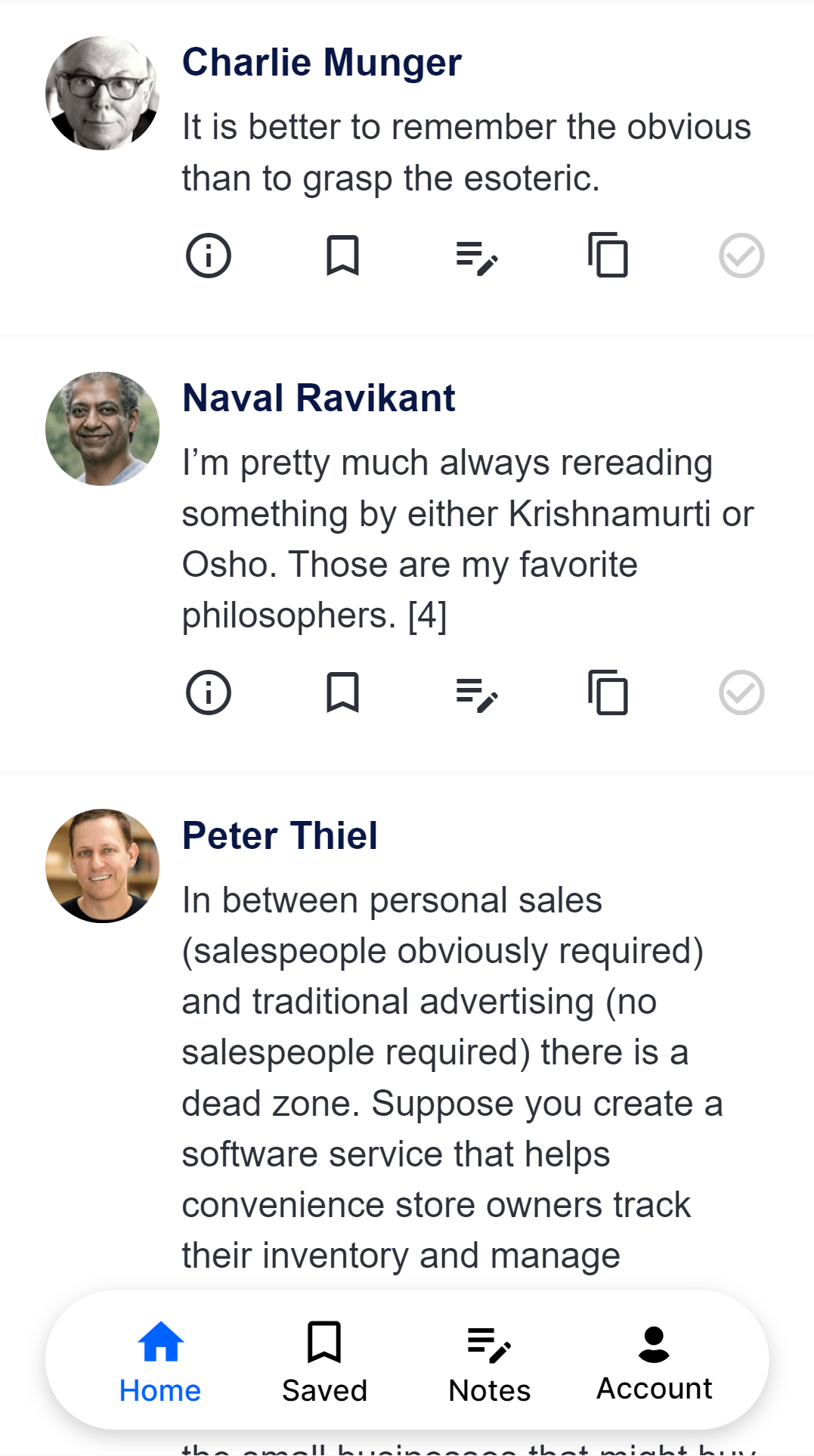Open info for Charlie Munger quote
The height and width of the screenshot is (1456, 814).
pos(209,256)
